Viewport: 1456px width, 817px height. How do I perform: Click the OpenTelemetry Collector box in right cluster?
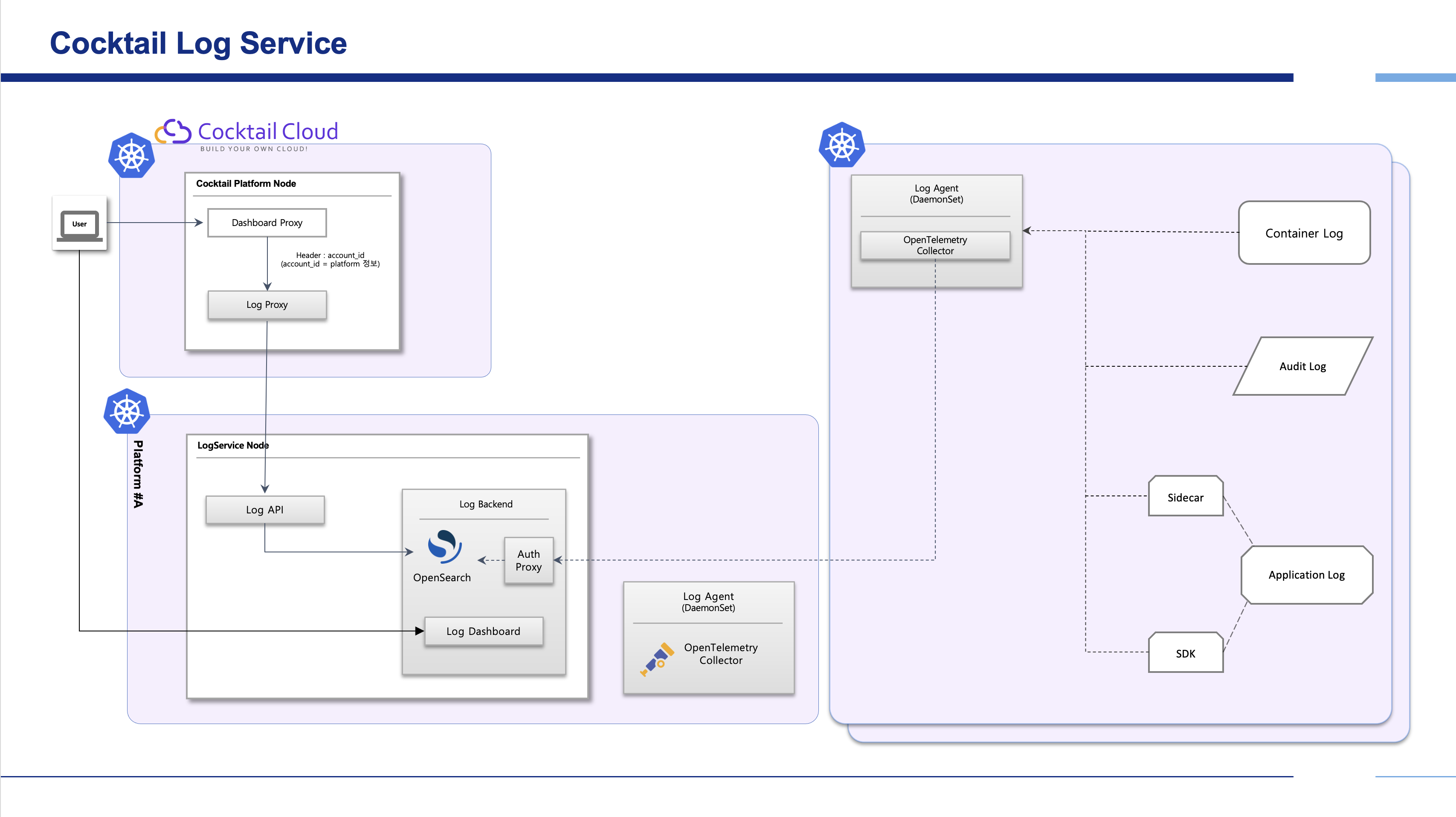[935, 245]
